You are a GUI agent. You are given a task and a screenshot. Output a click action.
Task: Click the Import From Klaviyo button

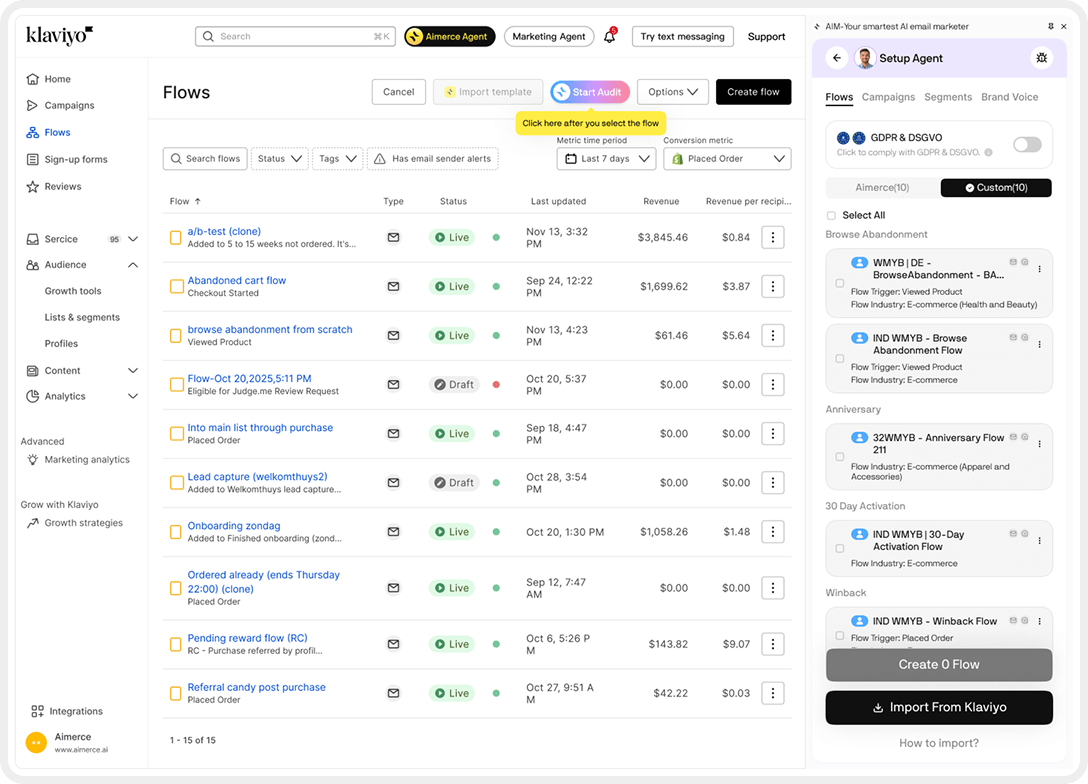tap(938, 707)
